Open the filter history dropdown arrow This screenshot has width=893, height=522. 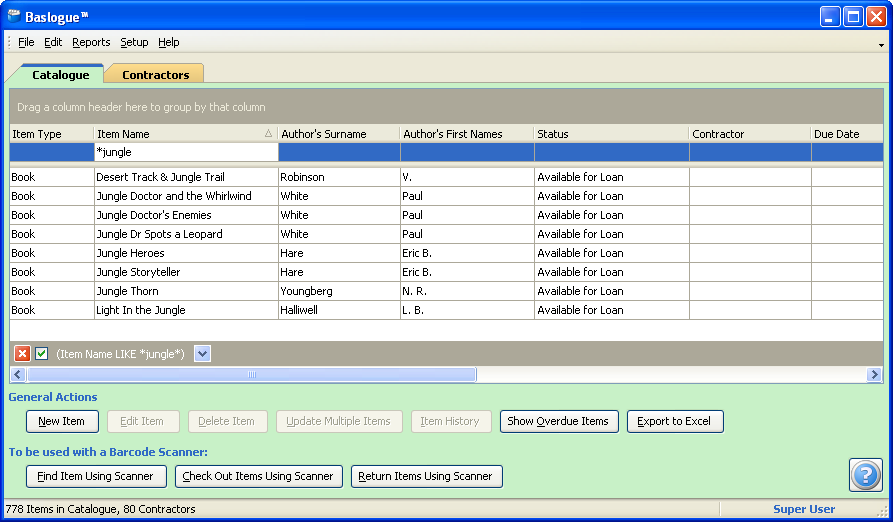(202, 354)
